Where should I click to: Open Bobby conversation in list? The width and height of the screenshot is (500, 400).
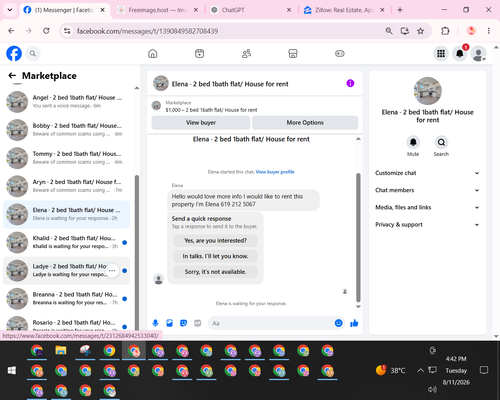(x=66, y=130)
